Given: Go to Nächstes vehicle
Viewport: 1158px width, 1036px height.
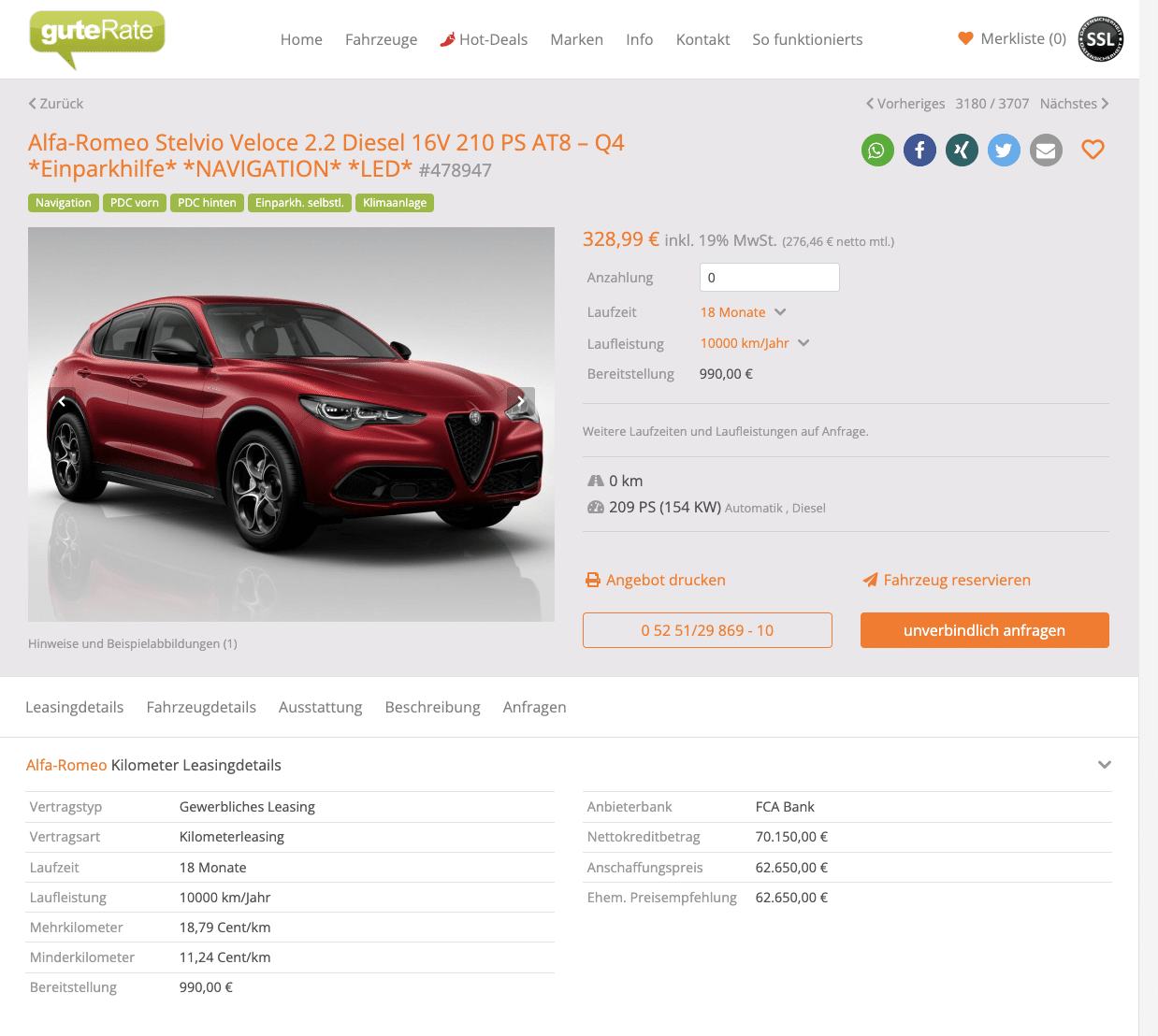Looking at the screenshot, I should pos(1075,104).
